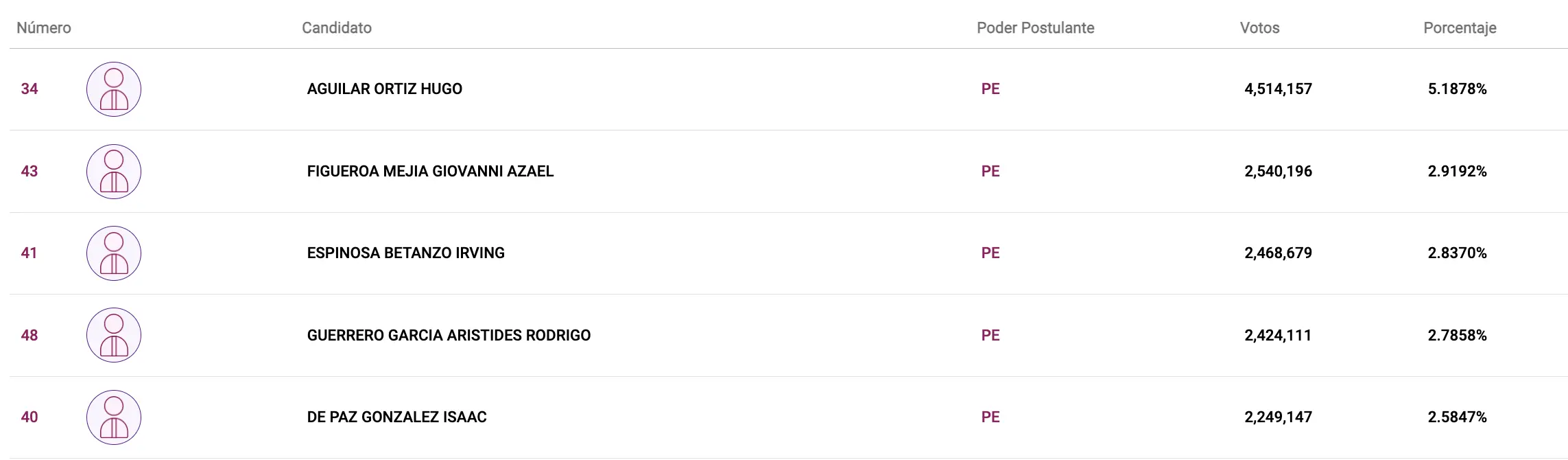
Task: Click avatar icon of Guerrero Garcia Aristides Rodrigo
Action: [114, 335]
